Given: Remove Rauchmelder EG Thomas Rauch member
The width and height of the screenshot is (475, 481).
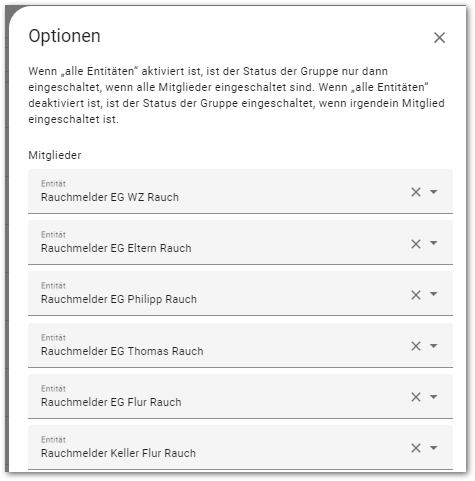Looking at the screenshot, I should coord(416,346).
